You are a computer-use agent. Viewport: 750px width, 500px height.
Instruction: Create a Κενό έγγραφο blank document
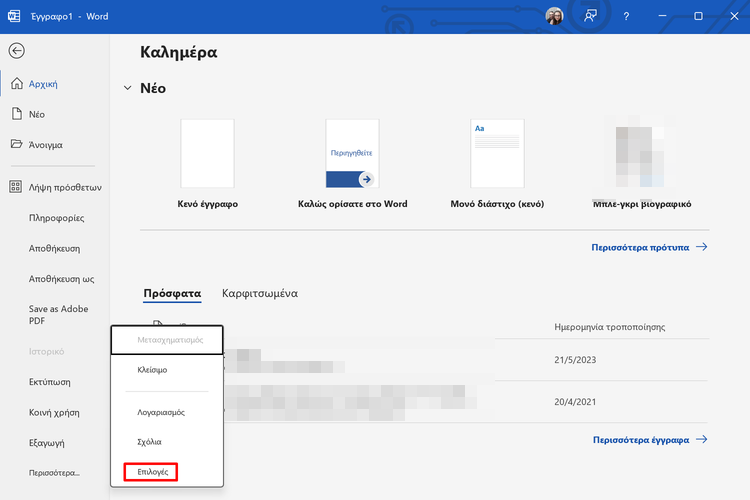(208, 164)
